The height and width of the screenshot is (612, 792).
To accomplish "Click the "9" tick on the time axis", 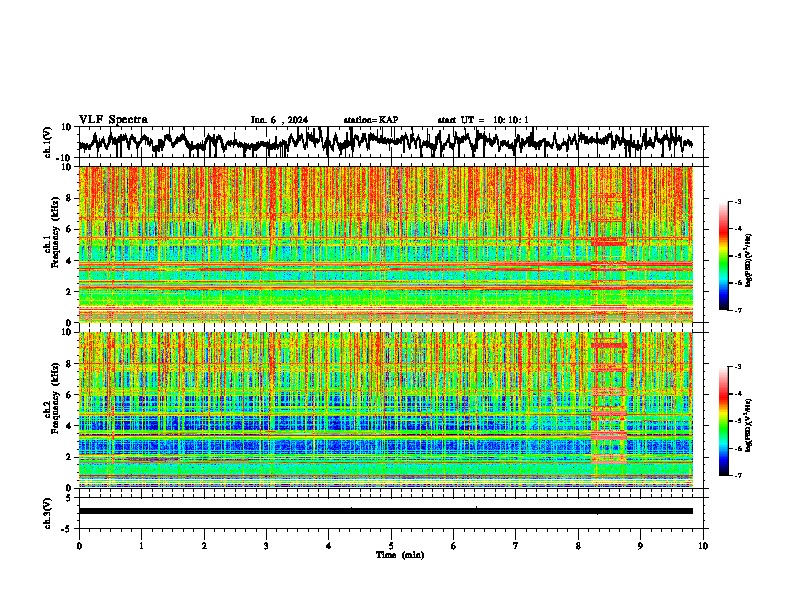I will click(640, 546).
